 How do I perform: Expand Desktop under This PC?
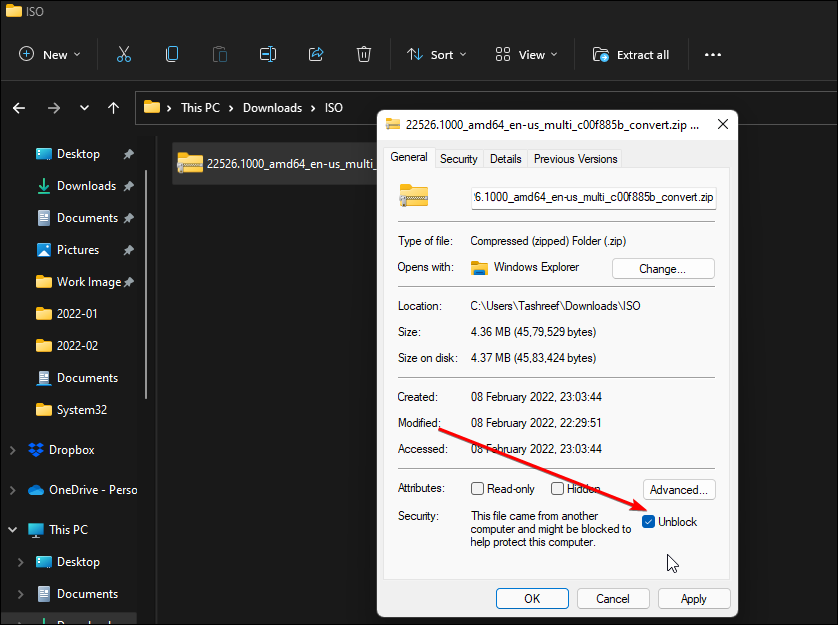(x=20, y=562)
